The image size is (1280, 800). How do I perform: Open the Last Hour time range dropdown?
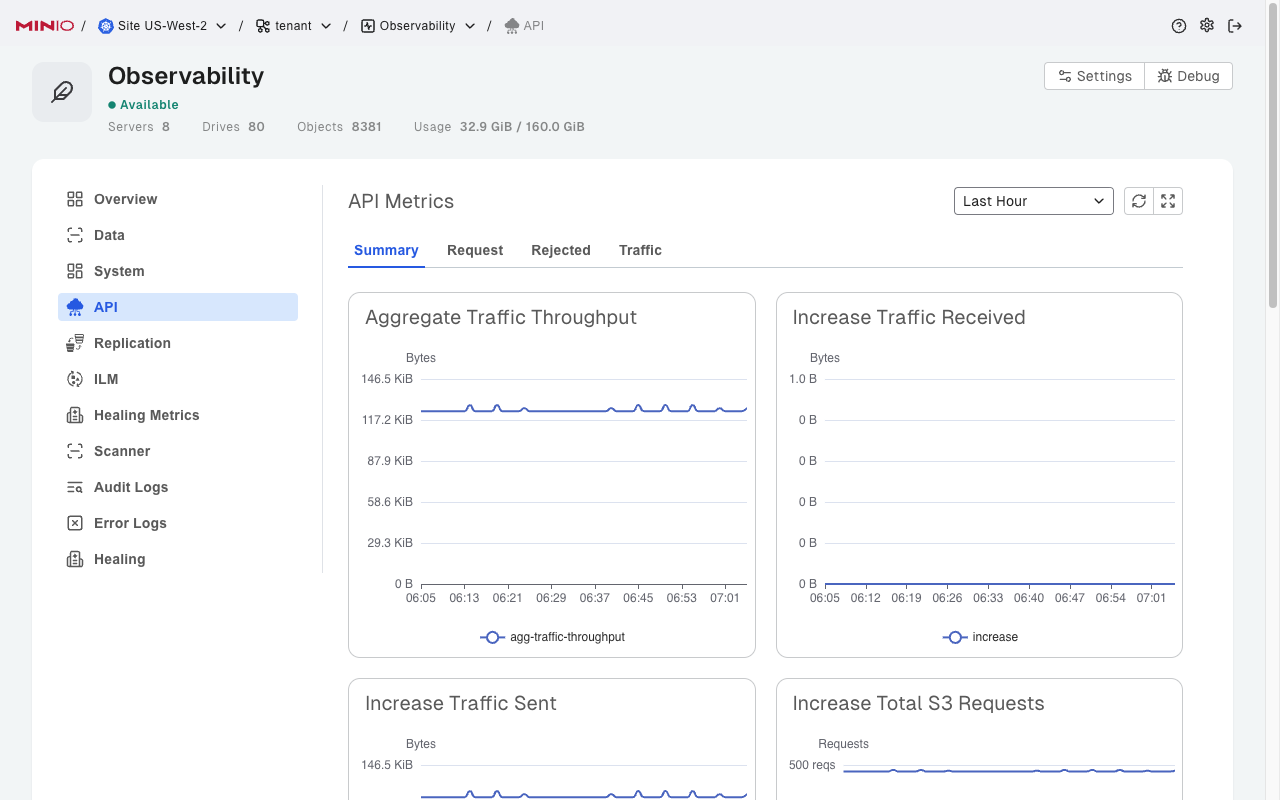coord(1033,201)
